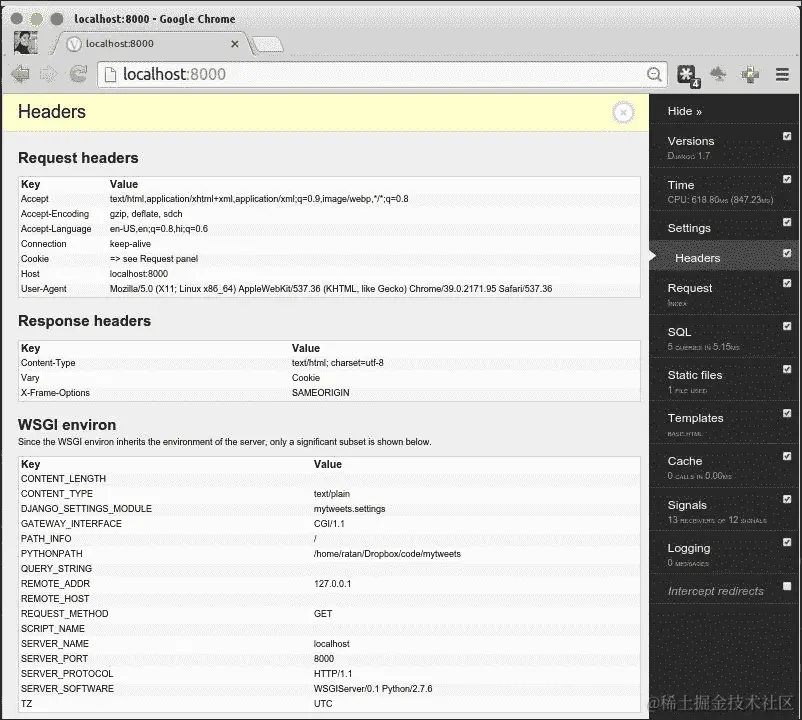Click the zoom magnifier icon in address bar
802x720 pixels.
(654, 75)
